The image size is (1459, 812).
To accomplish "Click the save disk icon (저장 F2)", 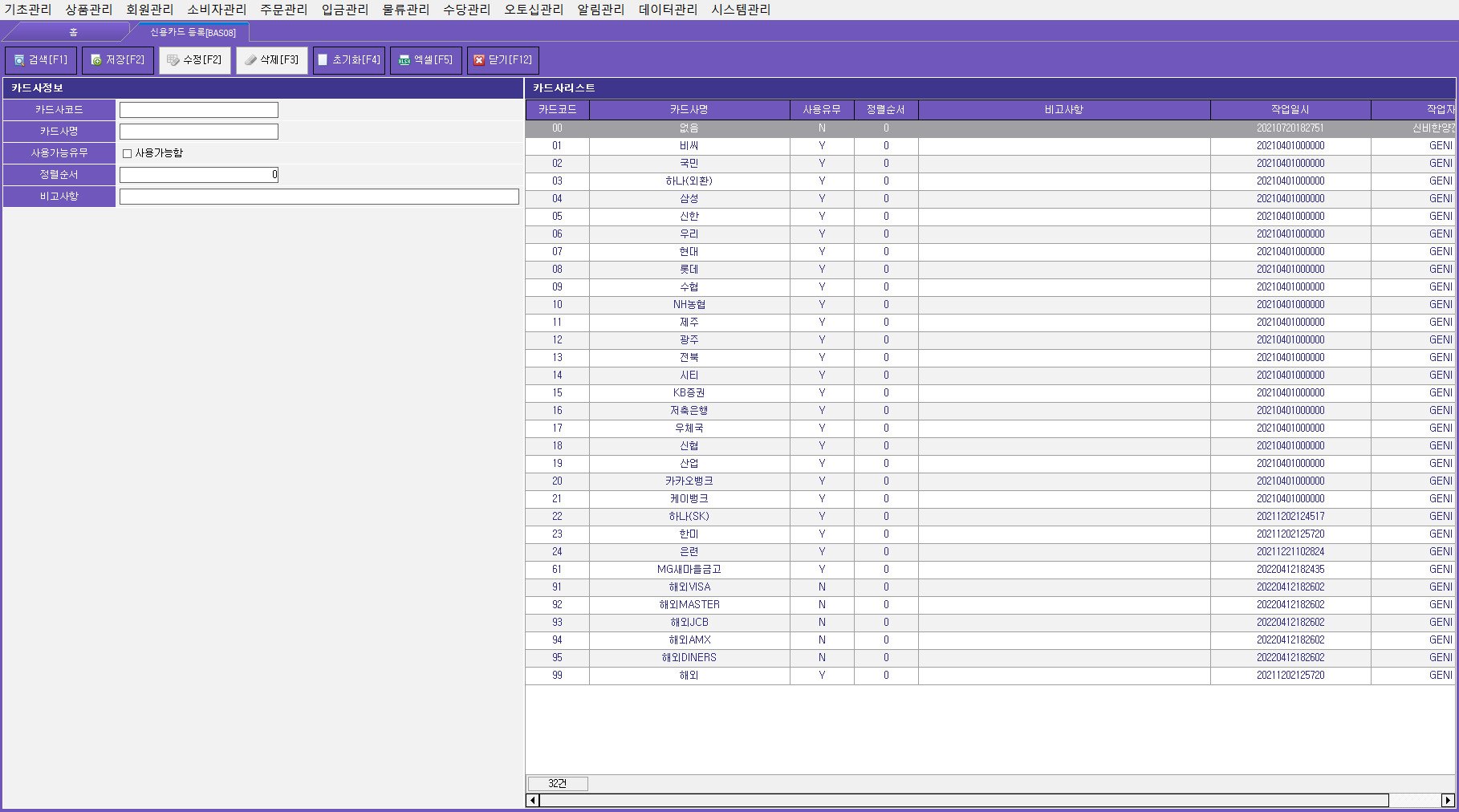I will pyautogui.click(x=96, y=60).
